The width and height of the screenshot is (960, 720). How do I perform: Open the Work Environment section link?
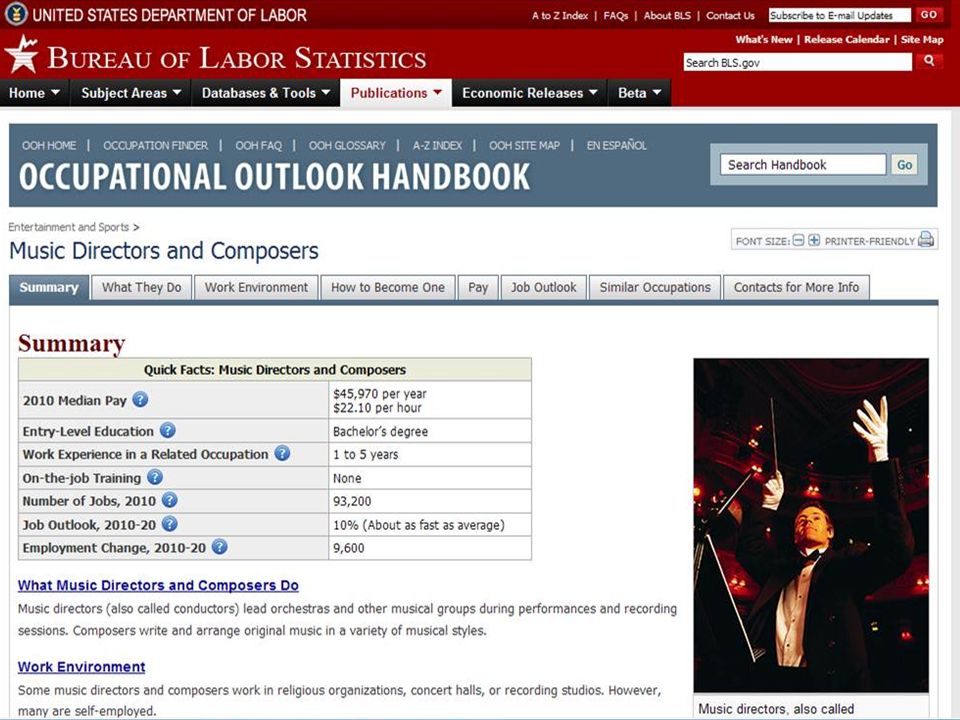(x=81, y=667)
